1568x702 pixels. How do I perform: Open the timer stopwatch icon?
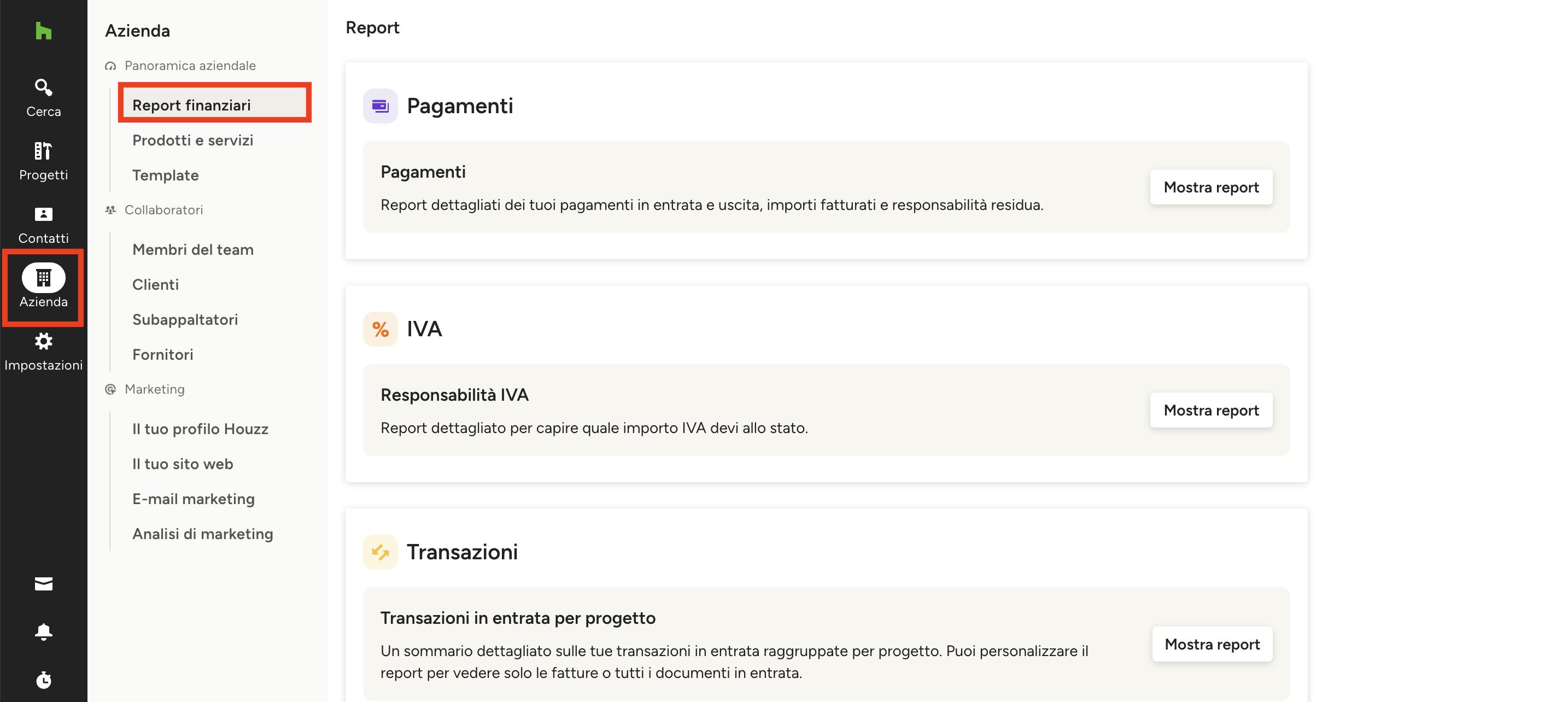coord(43,680)
